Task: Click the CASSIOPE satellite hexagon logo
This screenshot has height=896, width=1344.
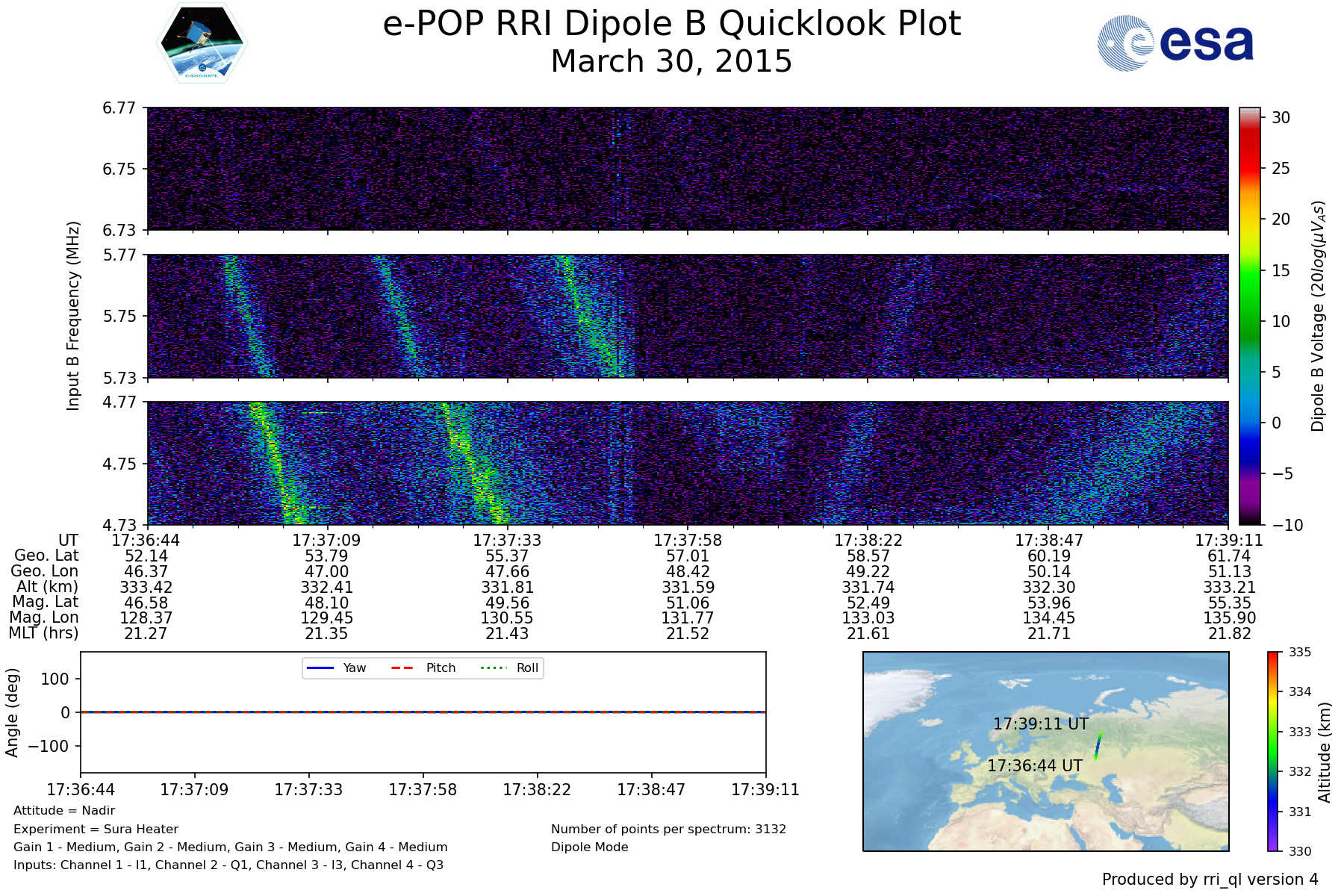Action: click(202, 43)
